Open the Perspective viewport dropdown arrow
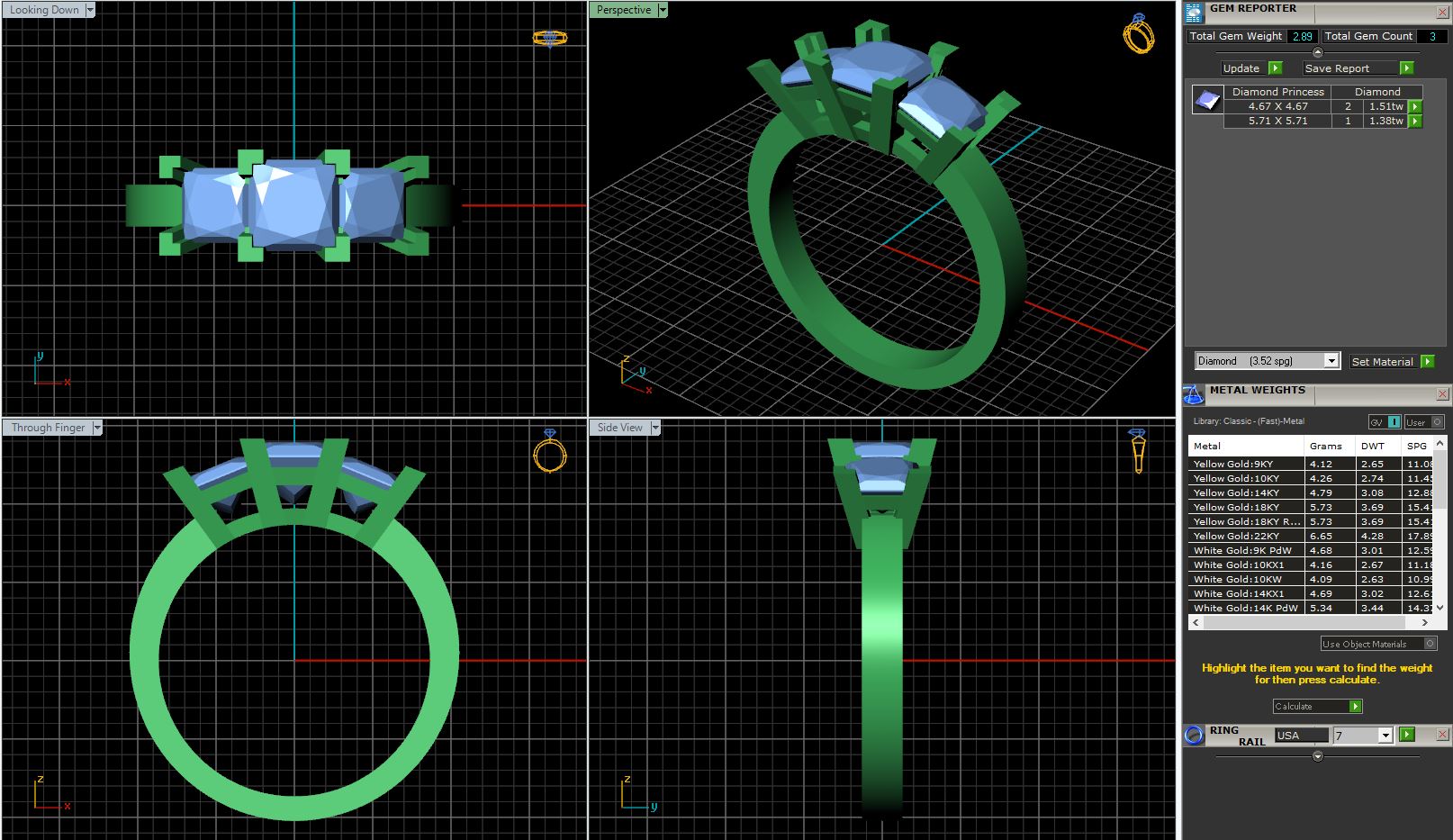 [x=663, y=10]
